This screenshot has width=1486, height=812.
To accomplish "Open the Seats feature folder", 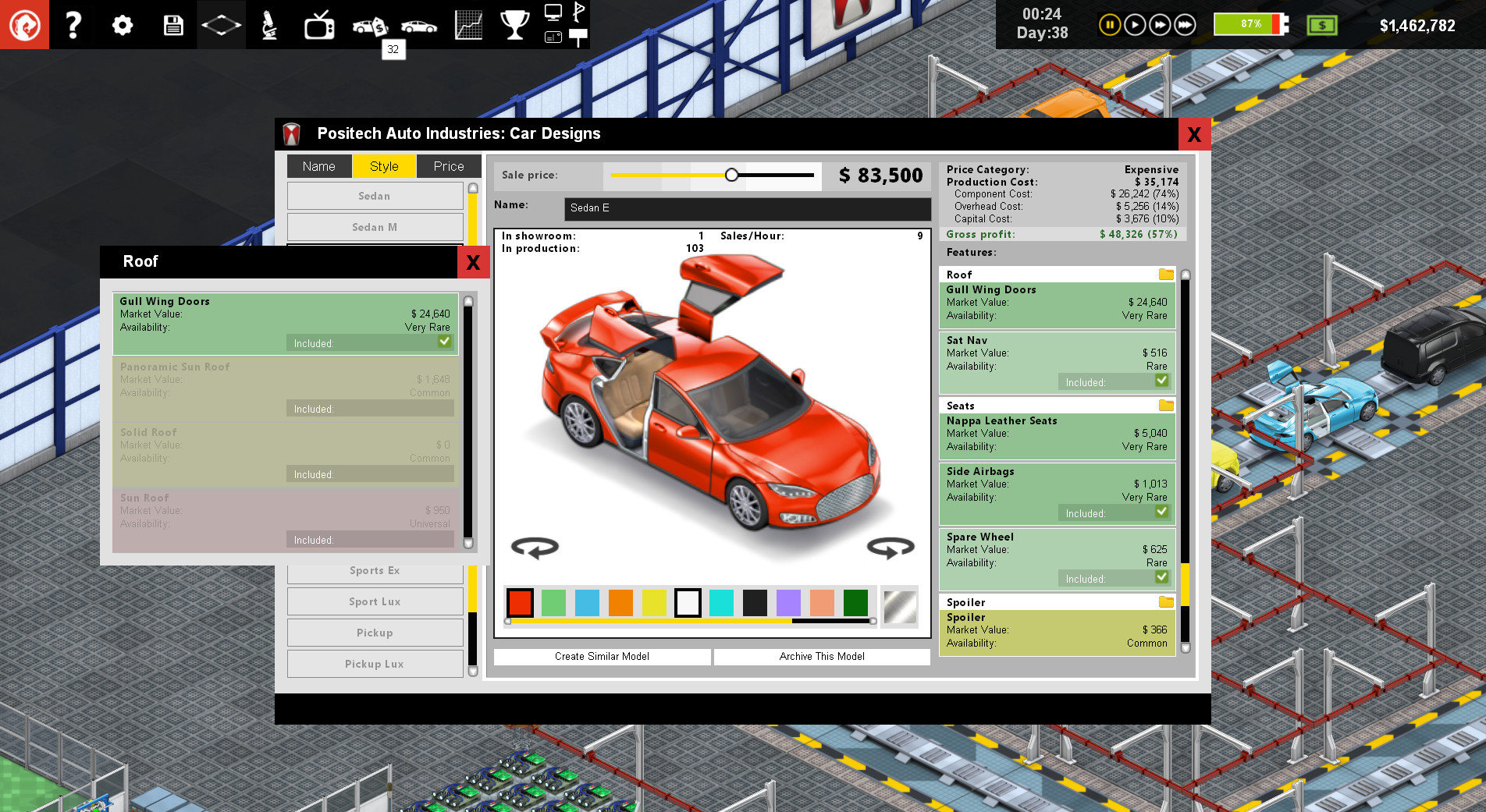I will coord(1164,406).
